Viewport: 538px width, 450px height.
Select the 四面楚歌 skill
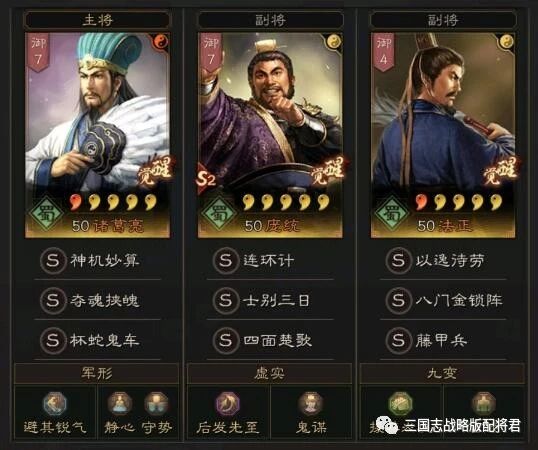tap(270, 341)
